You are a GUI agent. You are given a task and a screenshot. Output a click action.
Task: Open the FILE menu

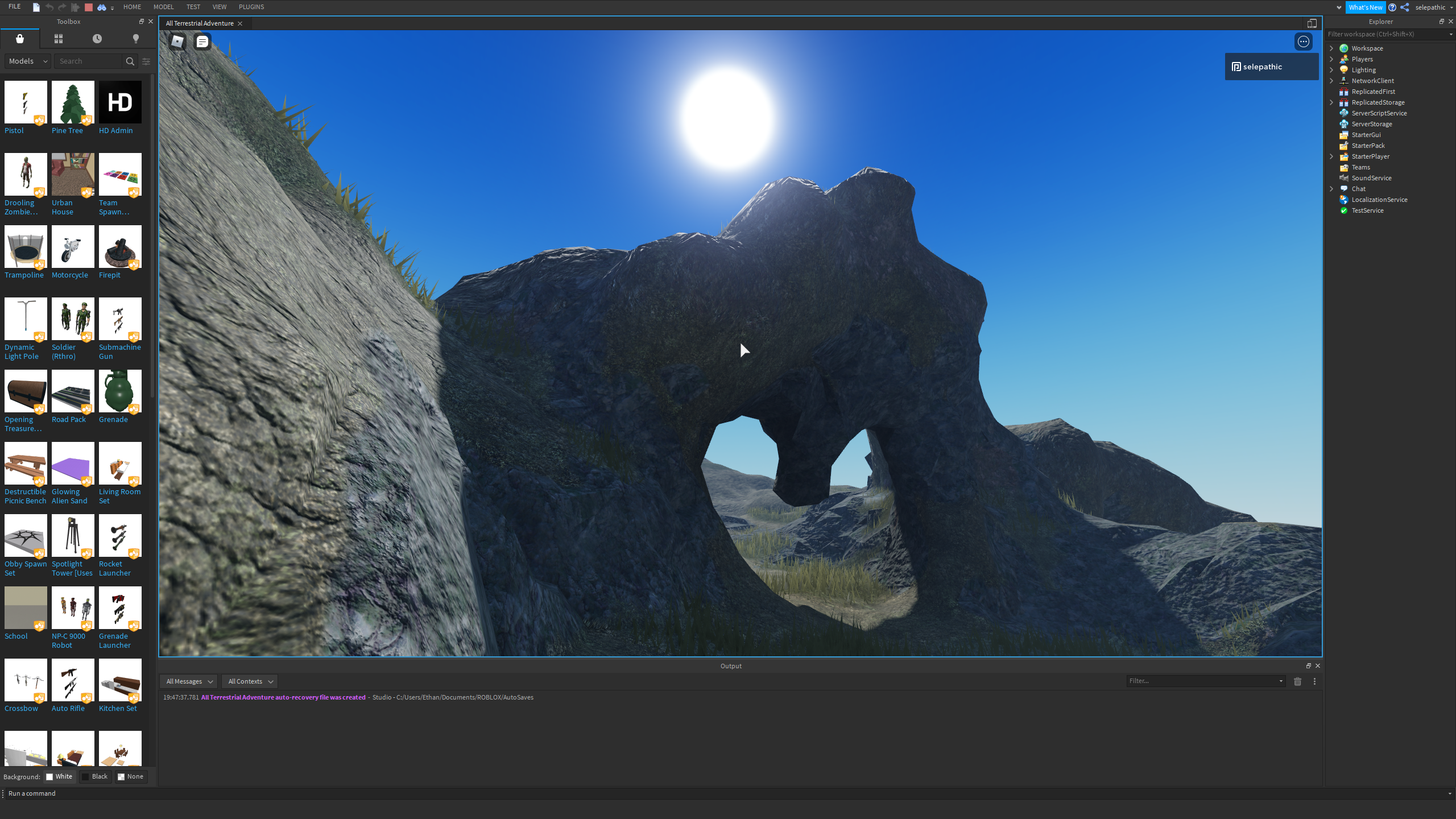coord(15,7)
